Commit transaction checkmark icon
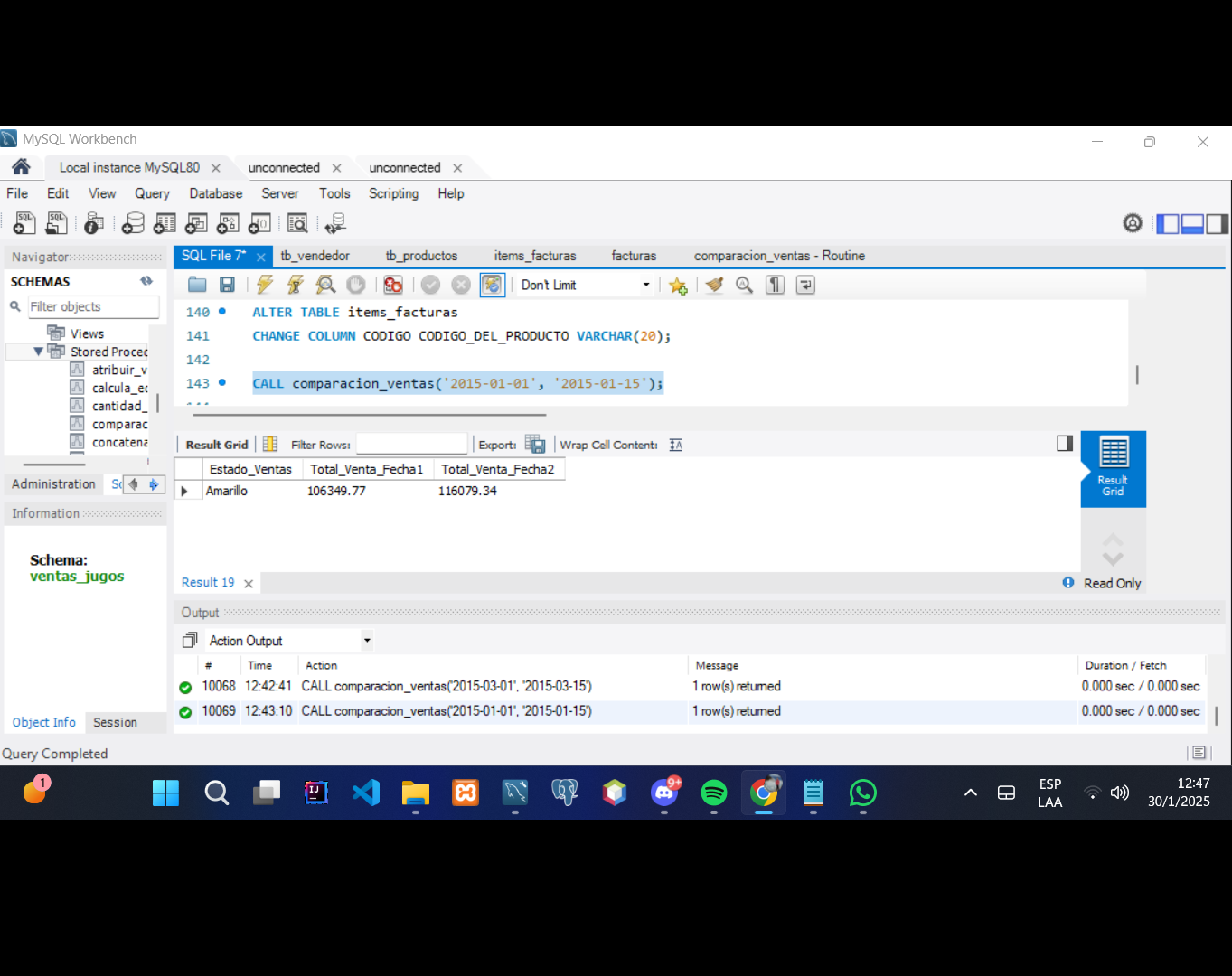1232x976 pixels. [x=430, y=285]
